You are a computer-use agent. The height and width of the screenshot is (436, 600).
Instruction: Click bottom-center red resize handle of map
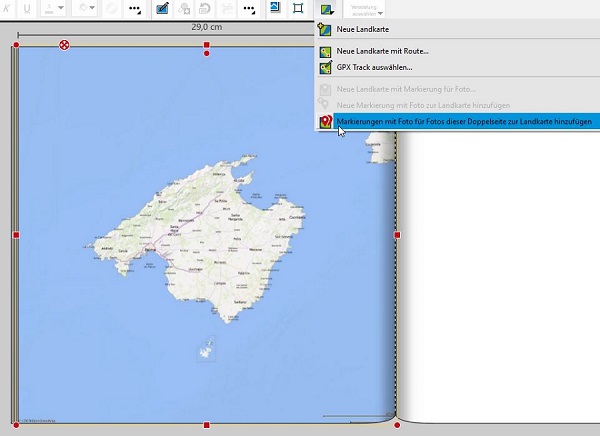pyautogui.click(x=207, y=425)
